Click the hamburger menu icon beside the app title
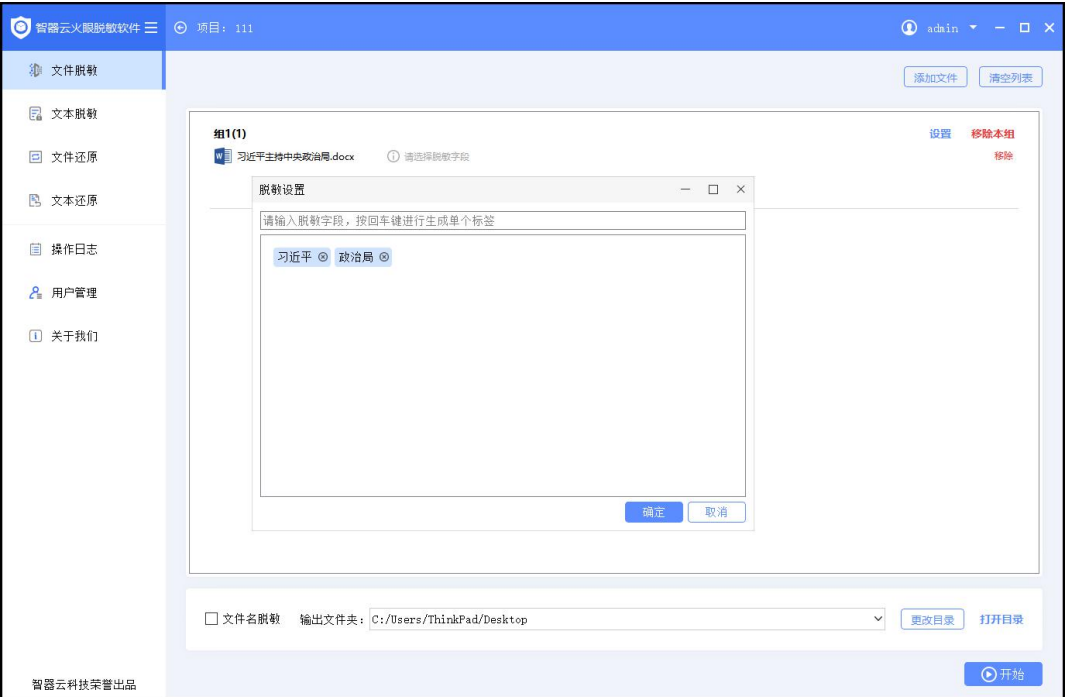Viewport: 1066px width, 697px height. point(151,27)
